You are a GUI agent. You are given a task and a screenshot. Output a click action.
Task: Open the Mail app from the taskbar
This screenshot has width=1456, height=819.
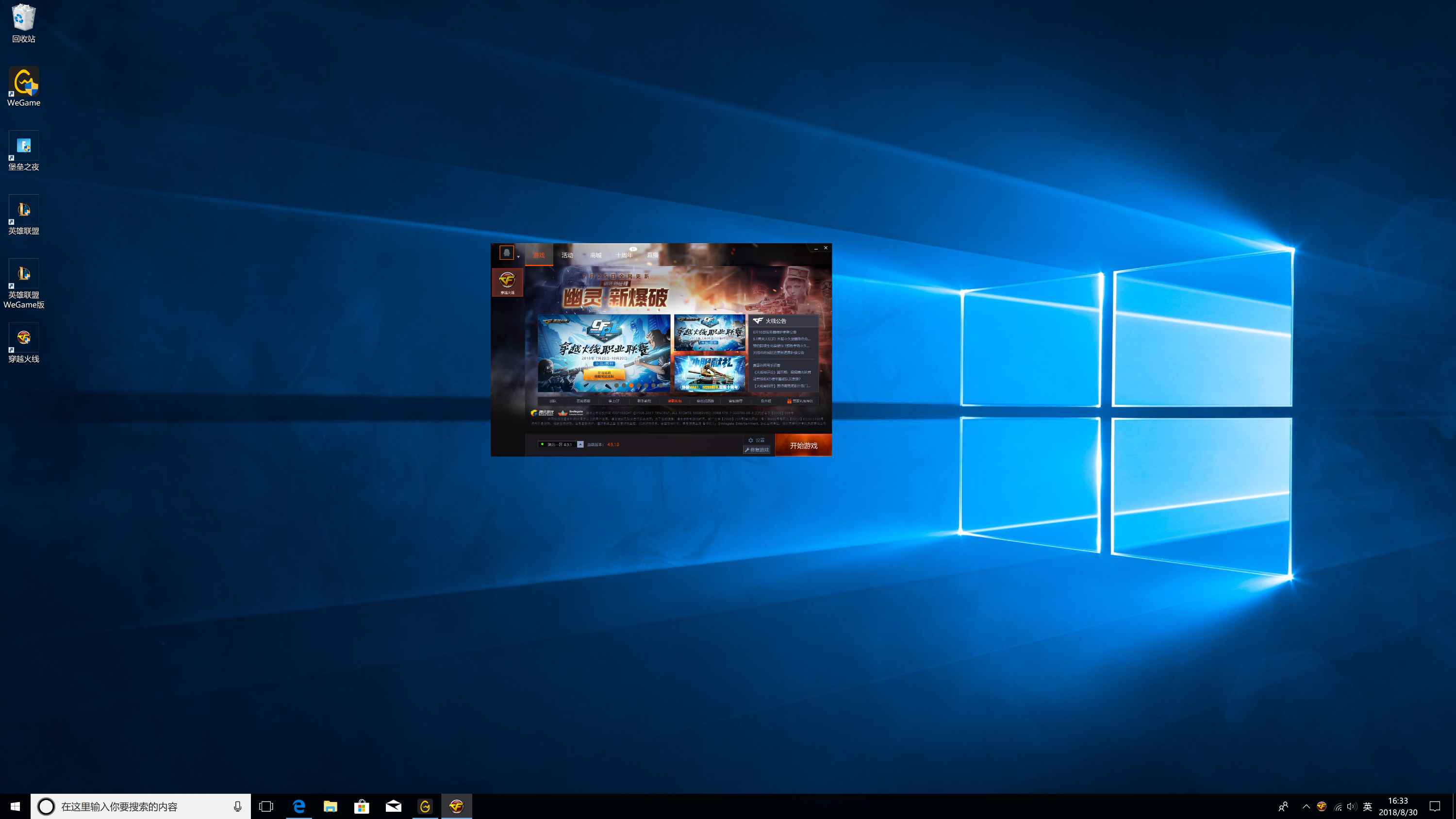(394, 806)
